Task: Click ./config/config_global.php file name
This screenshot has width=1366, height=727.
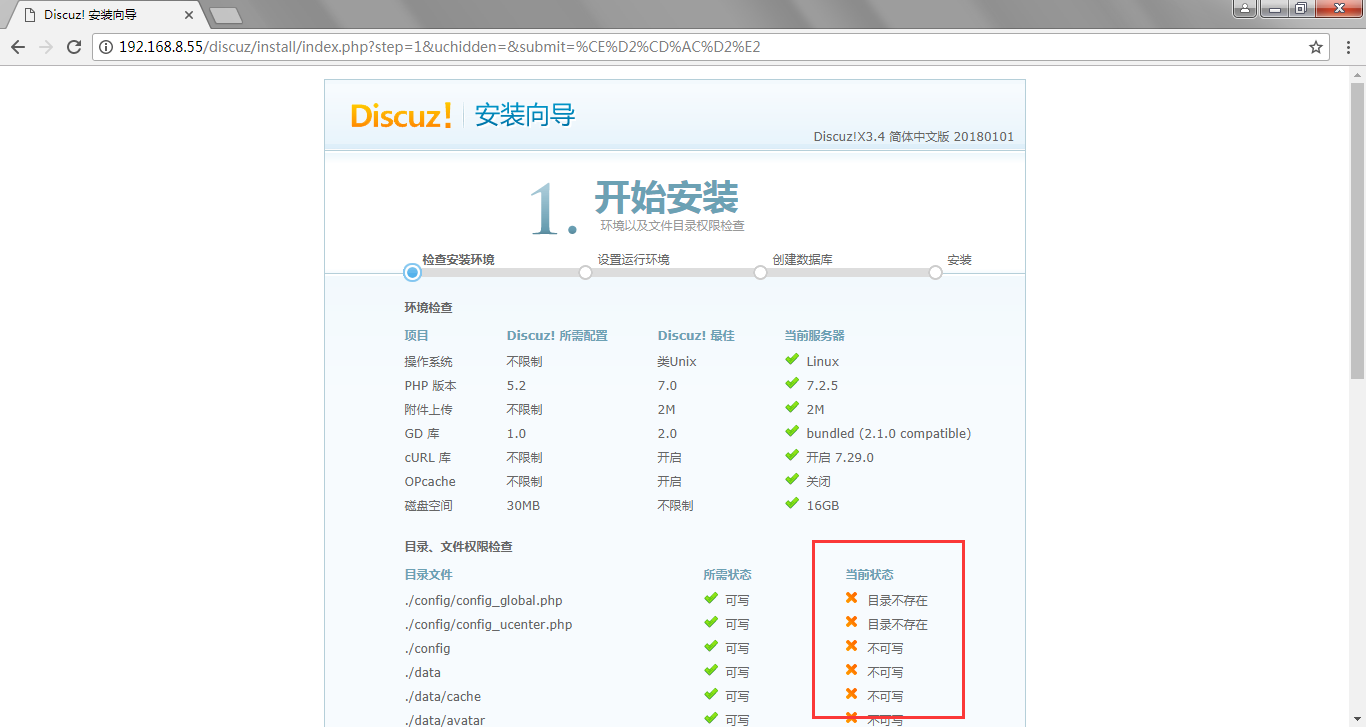Action: (484, 601)
